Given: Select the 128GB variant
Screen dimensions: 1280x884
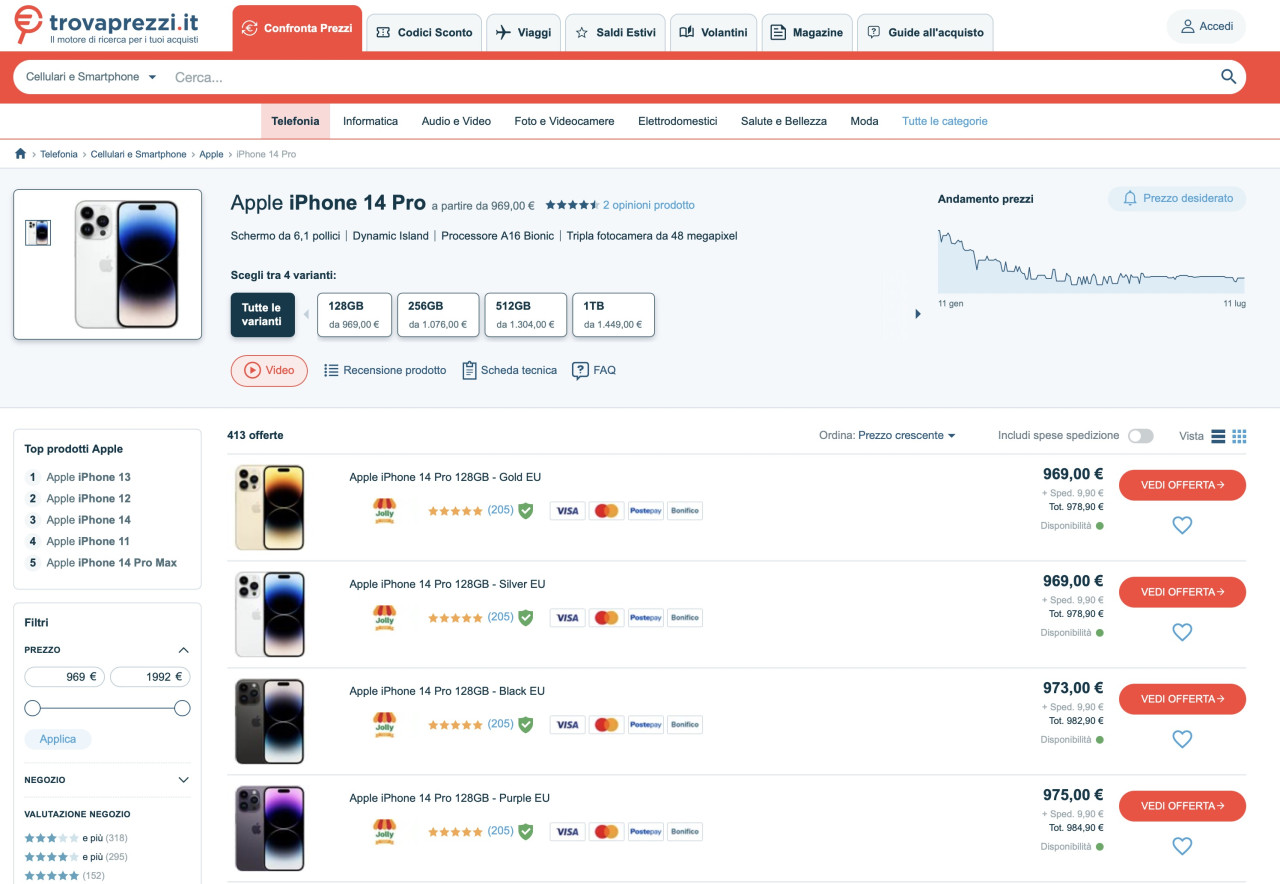Looking at the screenshot, I should [354, 314].
